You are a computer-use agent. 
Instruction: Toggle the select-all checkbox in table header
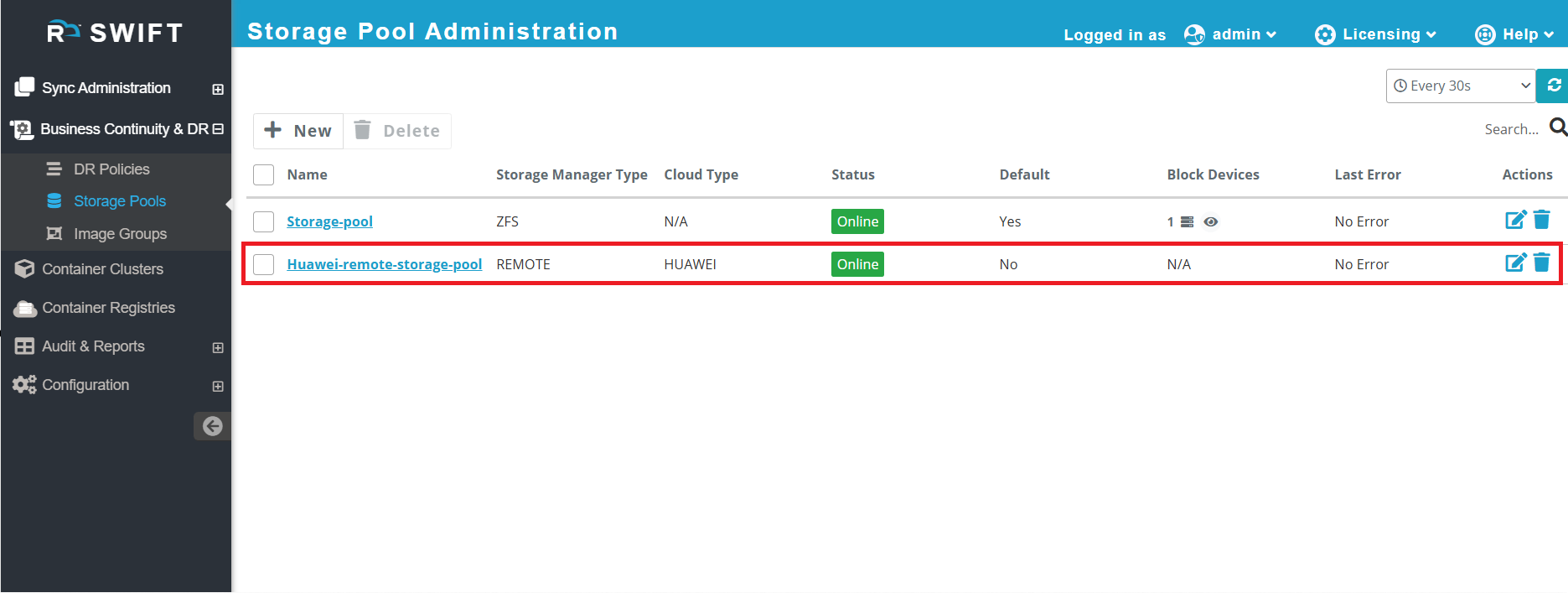[264, 174]
